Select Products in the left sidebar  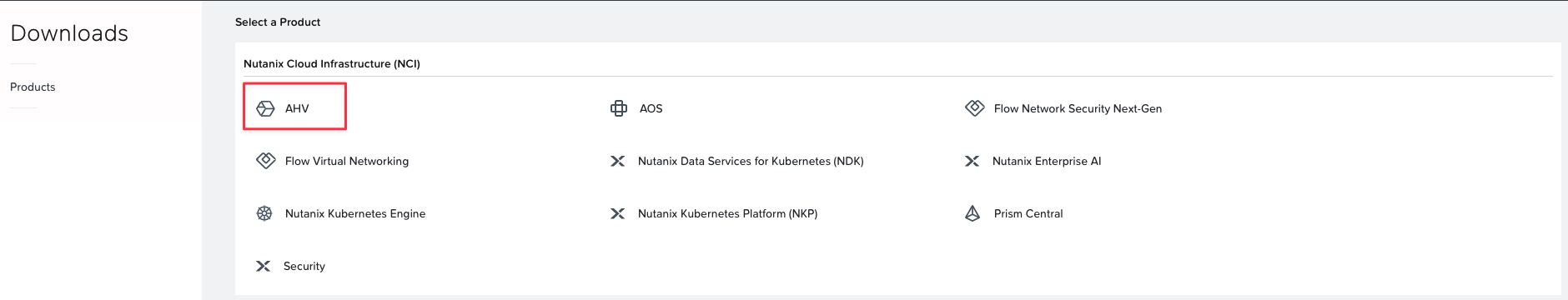point(33,87)
